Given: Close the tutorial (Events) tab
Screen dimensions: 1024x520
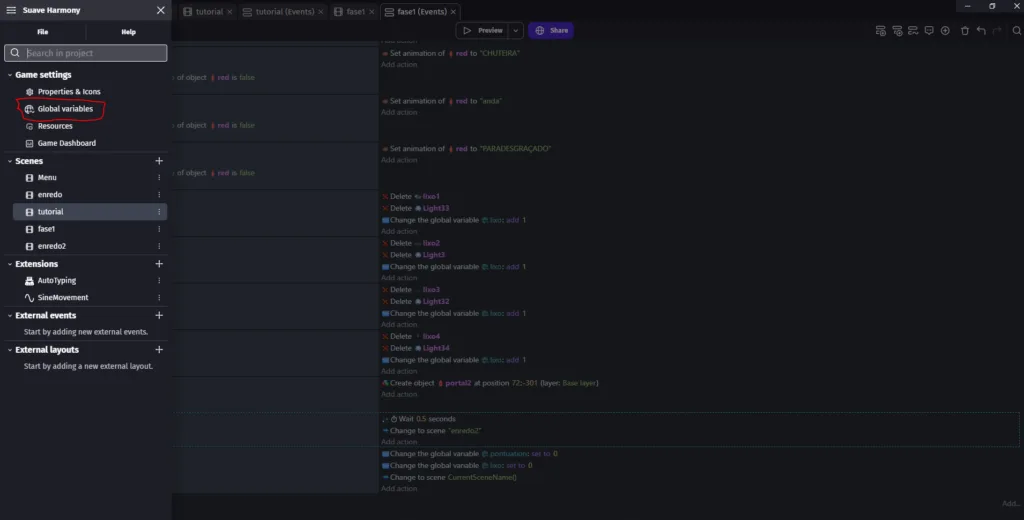Looking at the screenshot, I should [x=321, y=12].
